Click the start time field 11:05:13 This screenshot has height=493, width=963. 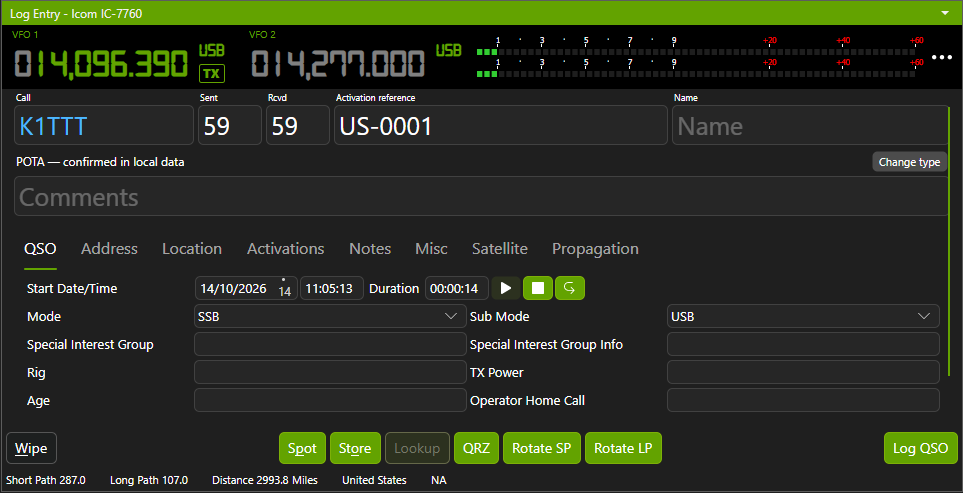pos(332,288)
